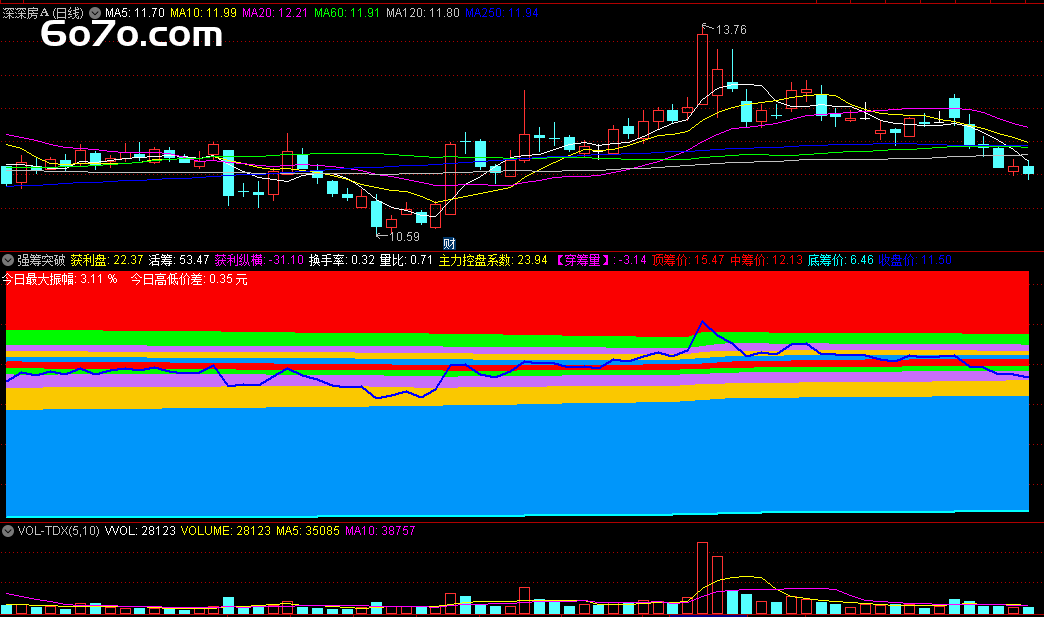Viewport: 1044px width, 617px height.
Task: Click the MA120: 11.80 label
Action: 423,13
